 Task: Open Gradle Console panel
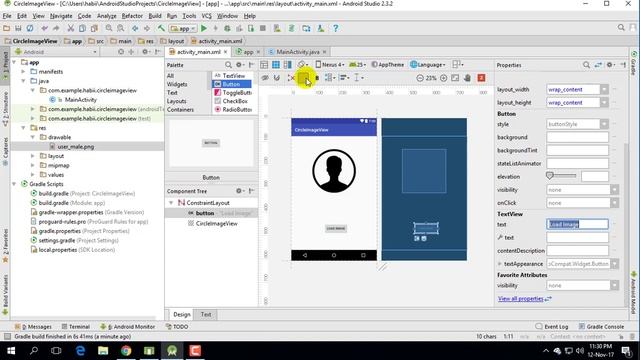pyautogui.click(x=602, y=327)
